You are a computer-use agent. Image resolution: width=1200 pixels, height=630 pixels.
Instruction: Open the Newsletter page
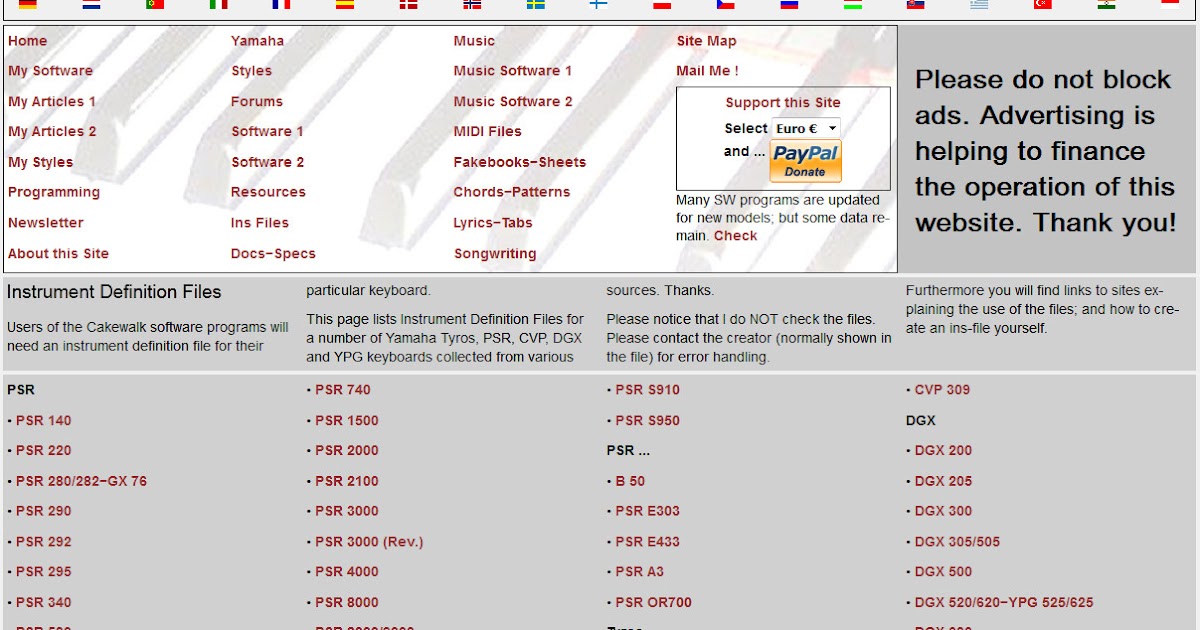tap(46, 223)
